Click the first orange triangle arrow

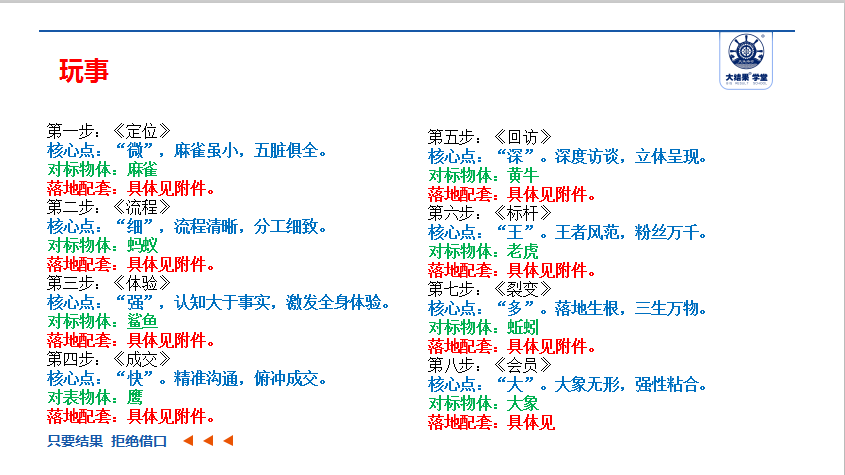188,440
